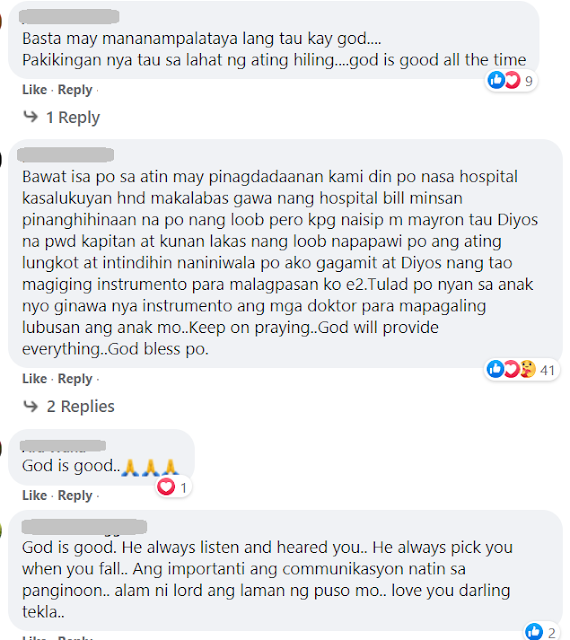Screen dimensions: 570x640
Task: Open the blurred commenter name above the hospital comment
Action: point(65,155)
